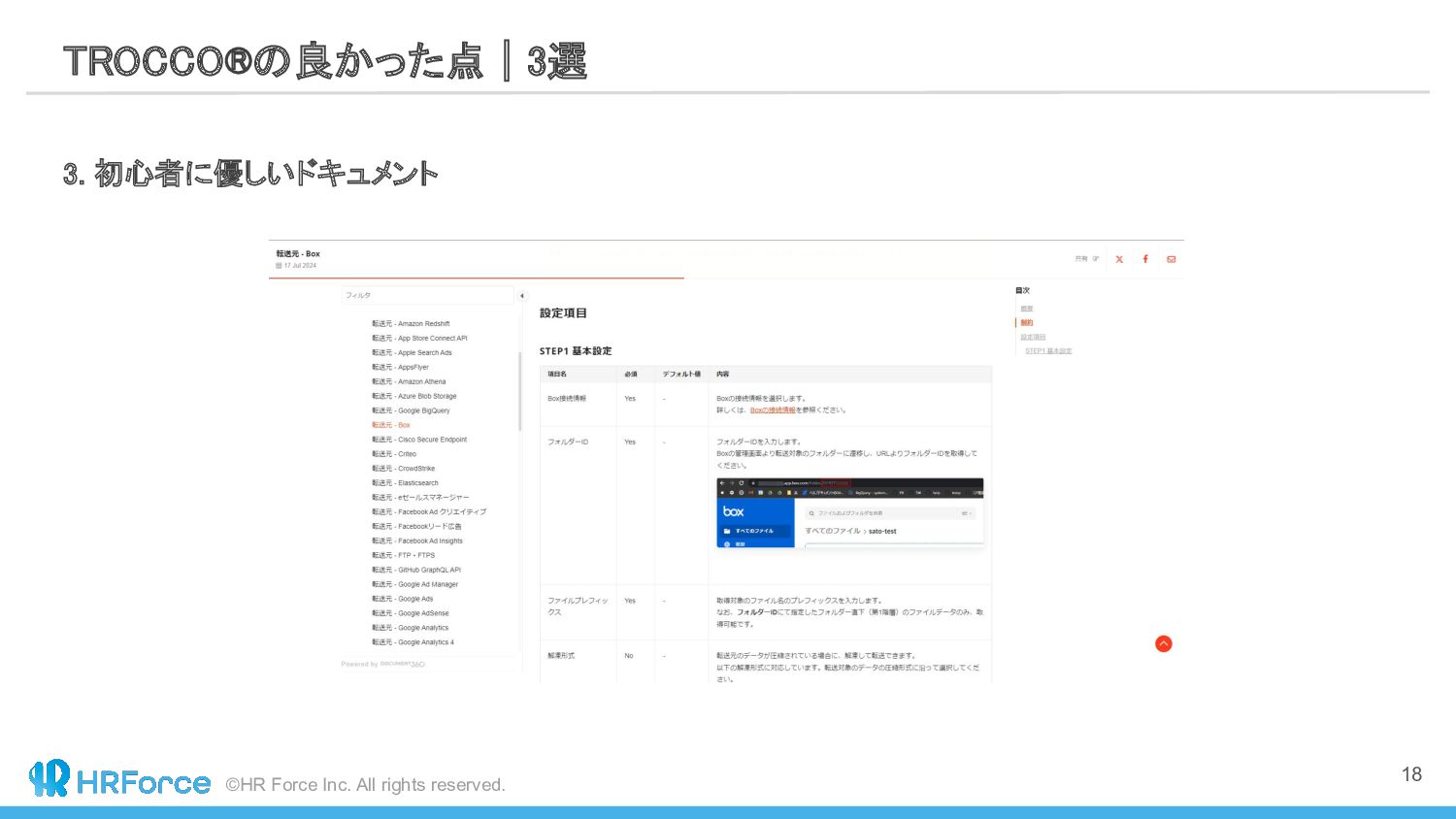Image resolution: width=1456 pixels, height=819 pixels.
Task: Click the 共有 share label
Action: tap(1081, 259)
